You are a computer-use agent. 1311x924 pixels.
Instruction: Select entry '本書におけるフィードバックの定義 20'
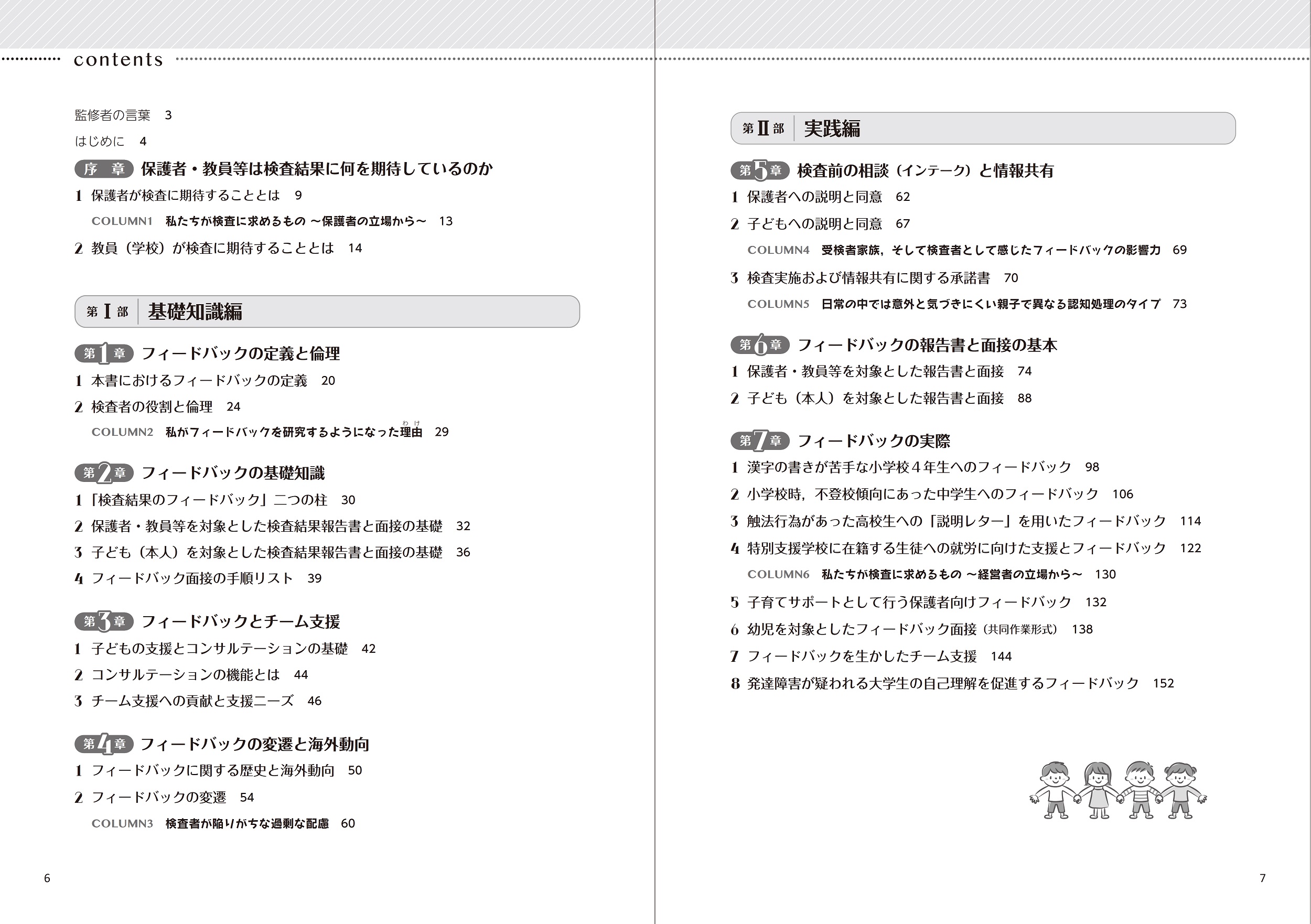click(x=205, y=381)
